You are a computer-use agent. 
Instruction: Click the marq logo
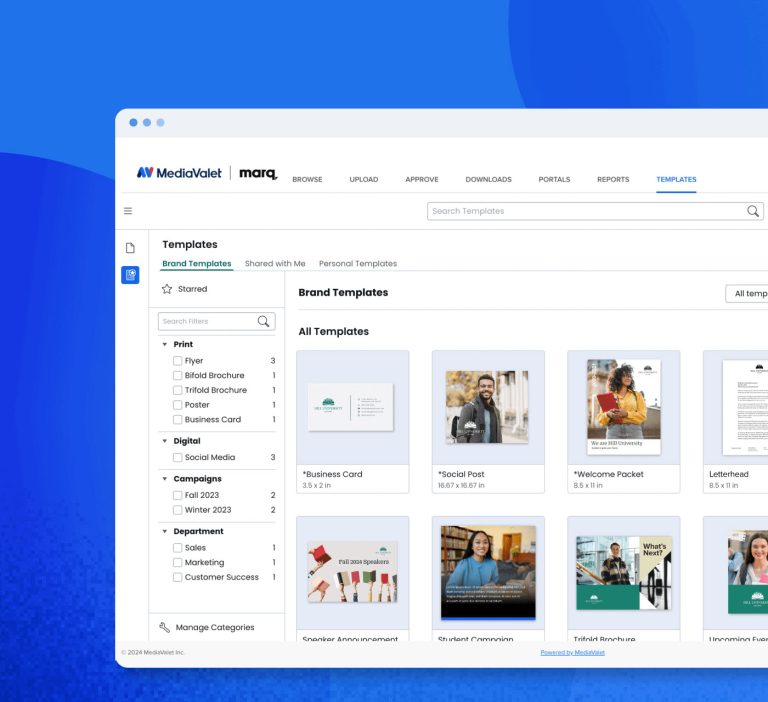pyautogui.click(x=258, y=173)
